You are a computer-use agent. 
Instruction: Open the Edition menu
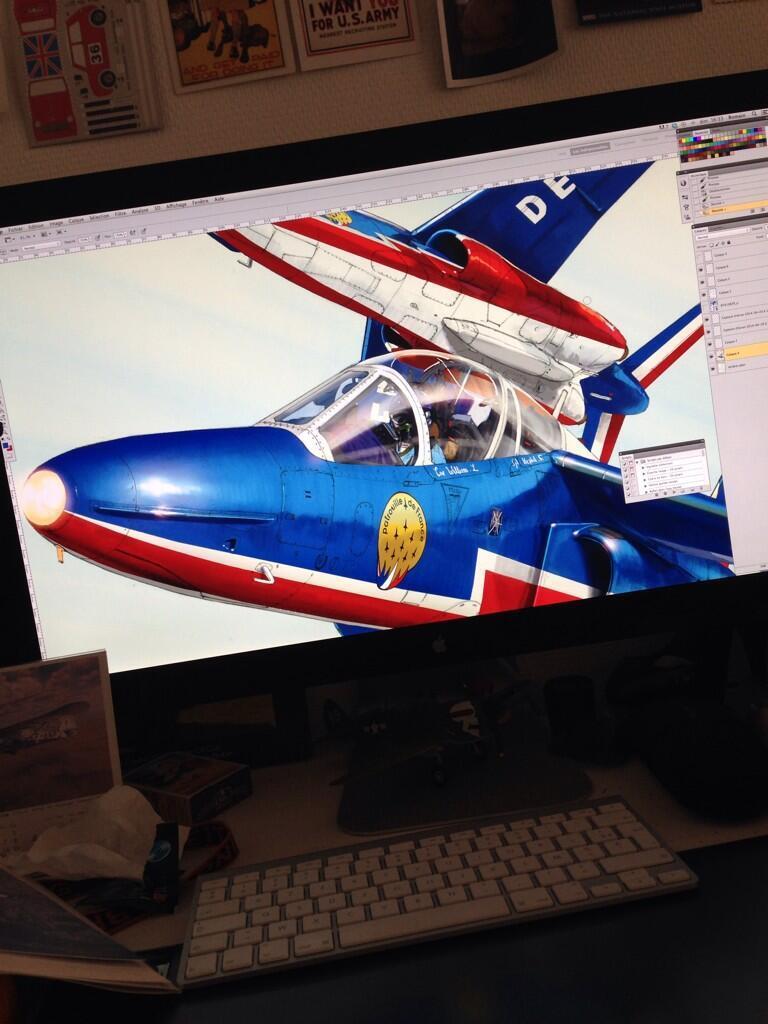tap(36, 226)
